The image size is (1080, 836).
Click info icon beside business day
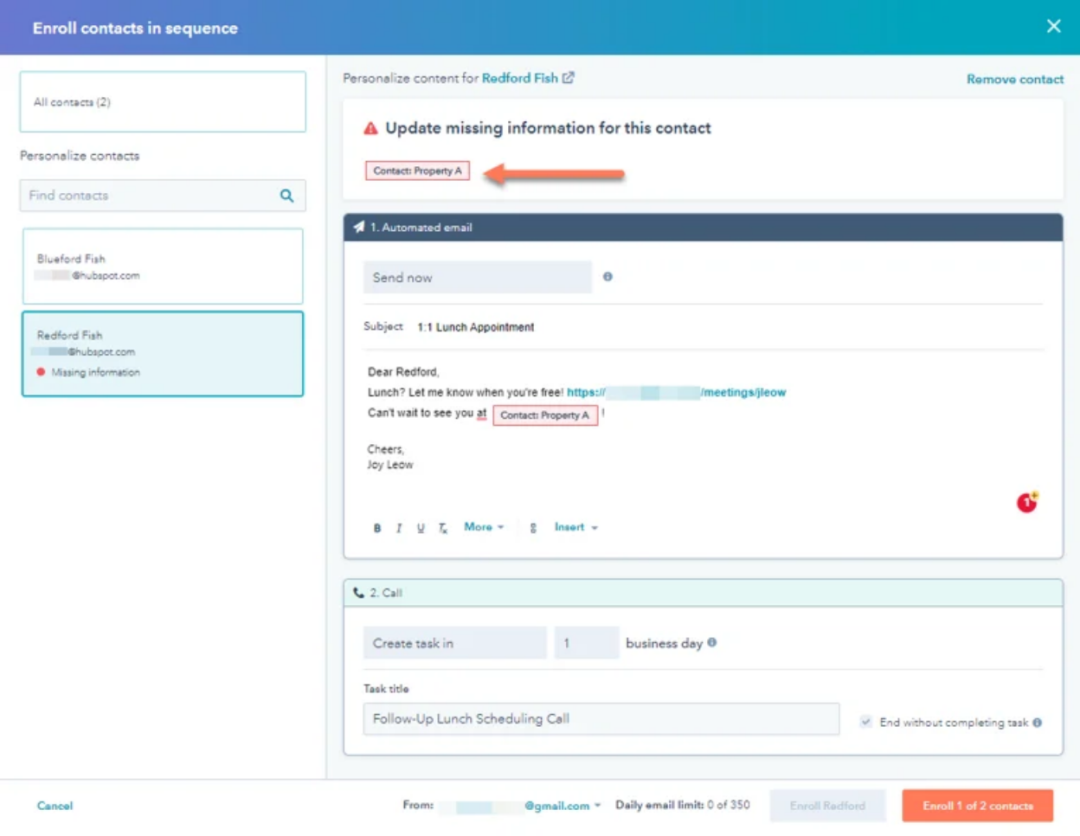coord(712,643)
